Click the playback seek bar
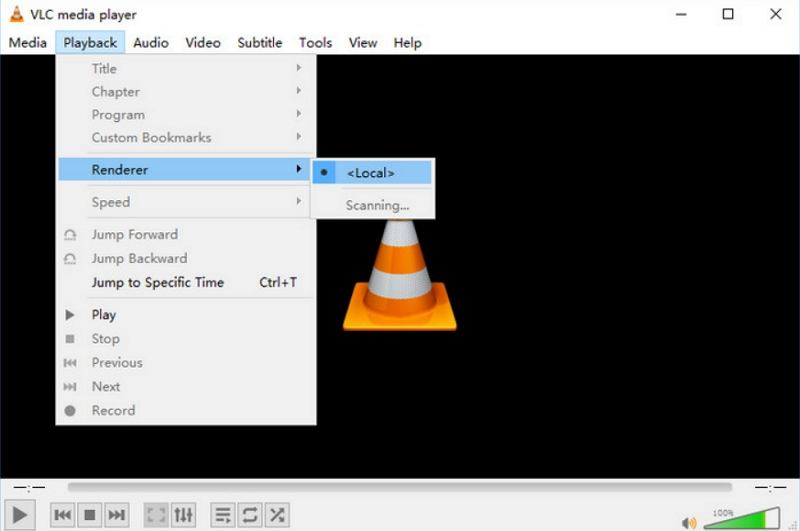This screenshot has height=531, width=800. pyautogui.click(x=399, y=487)
